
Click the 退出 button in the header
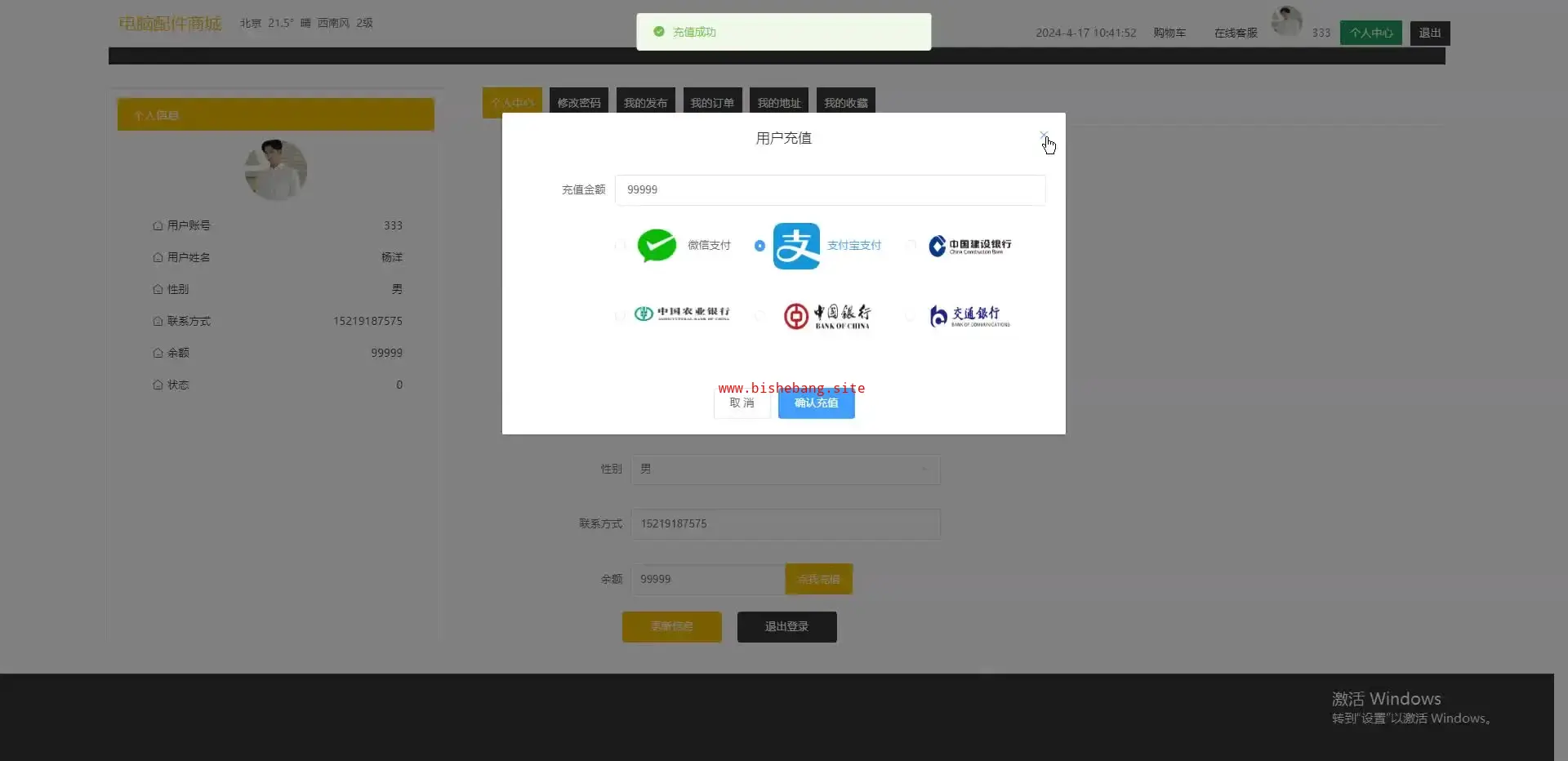coord(1430,33)
